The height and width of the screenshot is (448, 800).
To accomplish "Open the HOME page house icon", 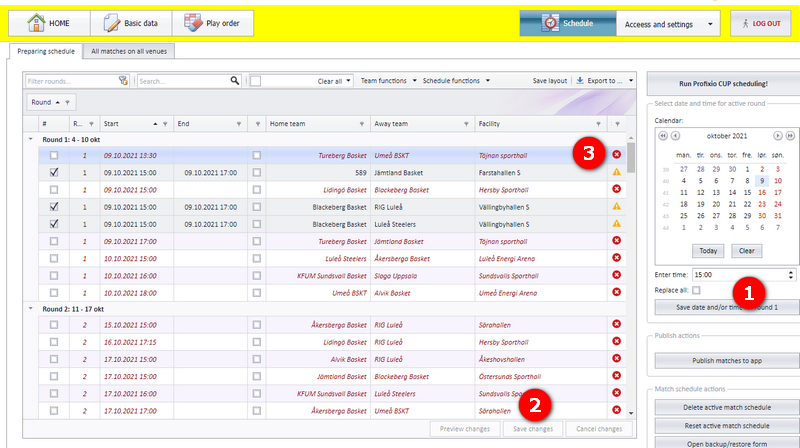I will tap(36, 23).
